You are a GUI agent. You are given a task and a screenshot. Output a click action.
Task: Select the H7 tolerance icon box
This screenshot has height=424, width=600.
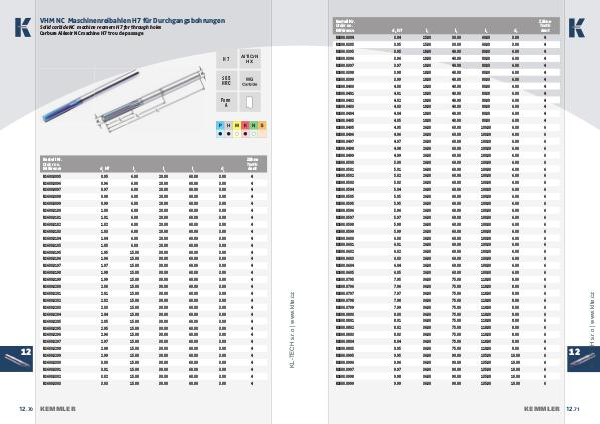226,60
